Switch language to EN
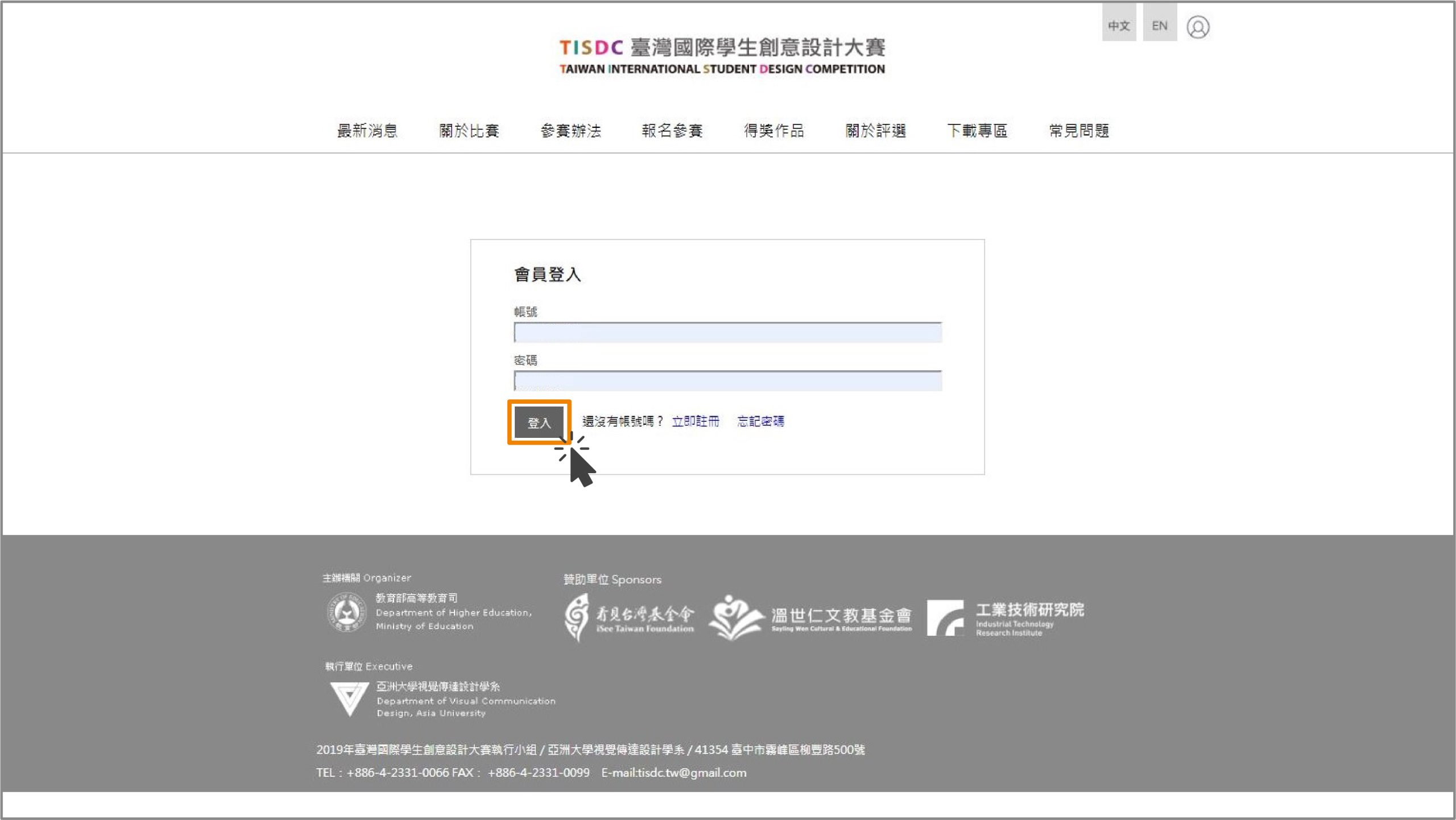The height and width of the screenshot is (820, 1456). point(1159,26)
